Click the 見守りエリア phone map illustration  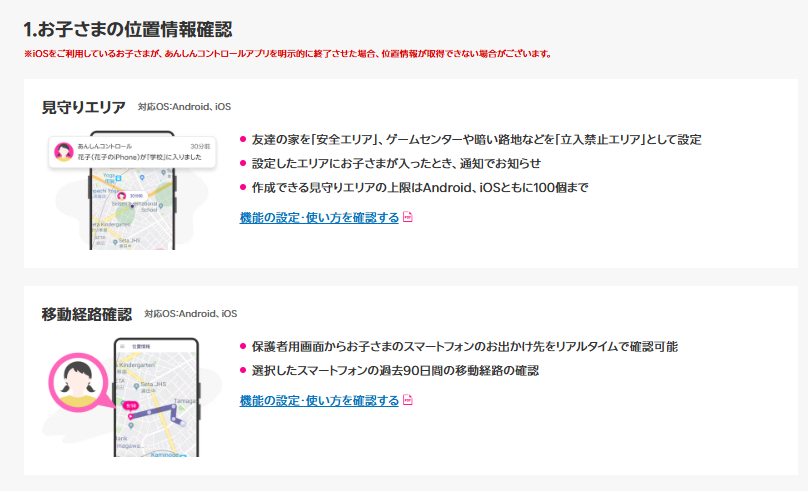pos(132,191)
